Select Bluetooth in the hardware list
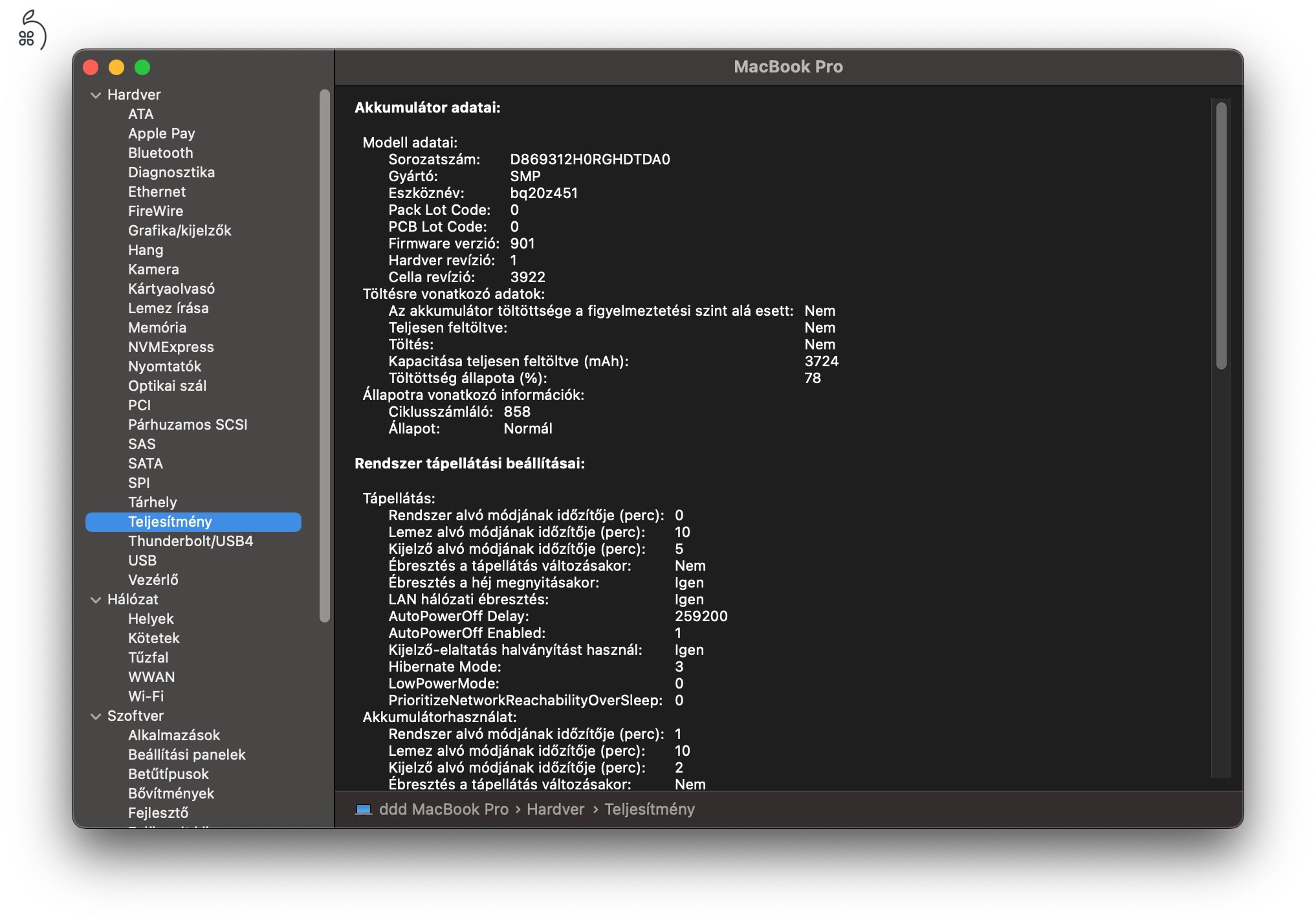Viewport: 1316px width, 924px height. [161, 153]
